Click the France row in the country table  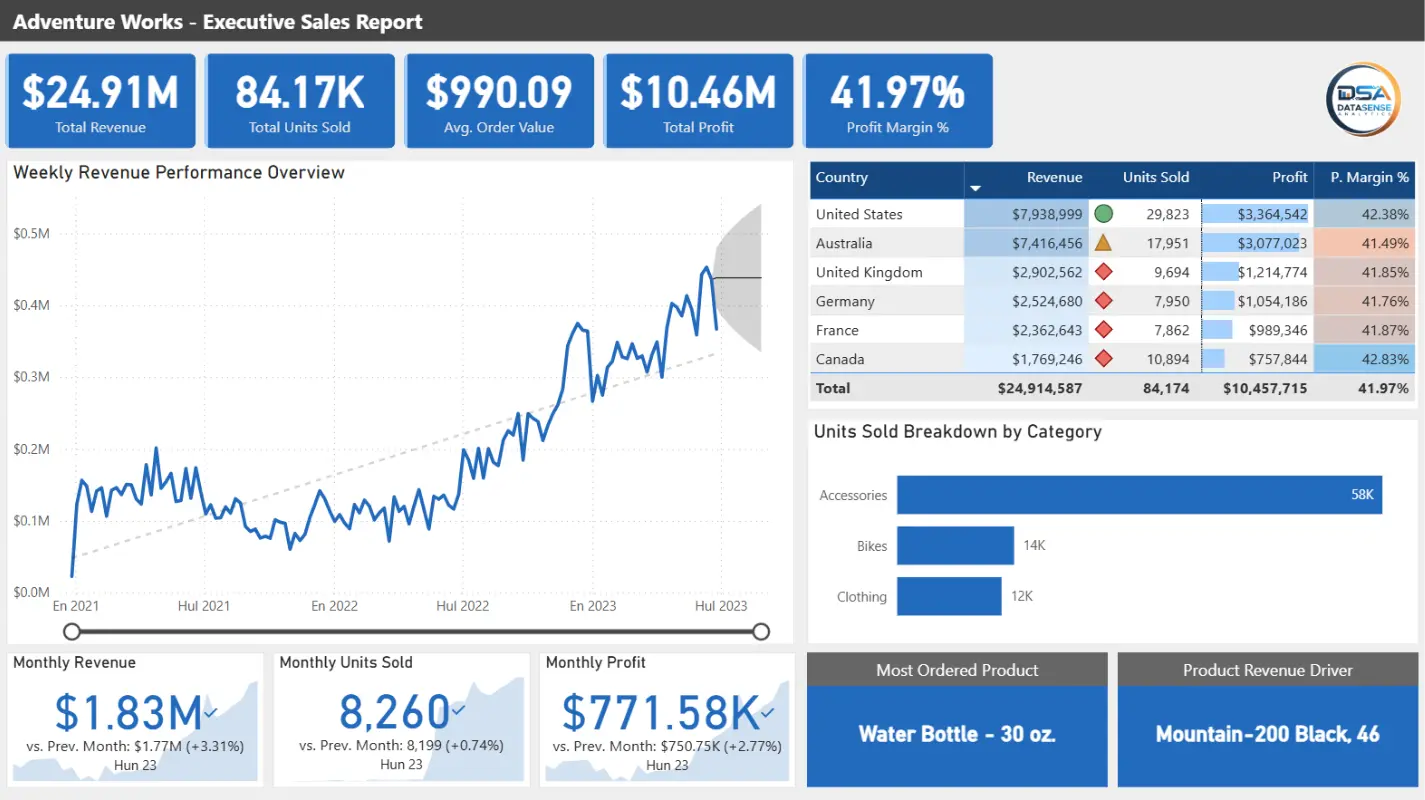tap(837, 330)
